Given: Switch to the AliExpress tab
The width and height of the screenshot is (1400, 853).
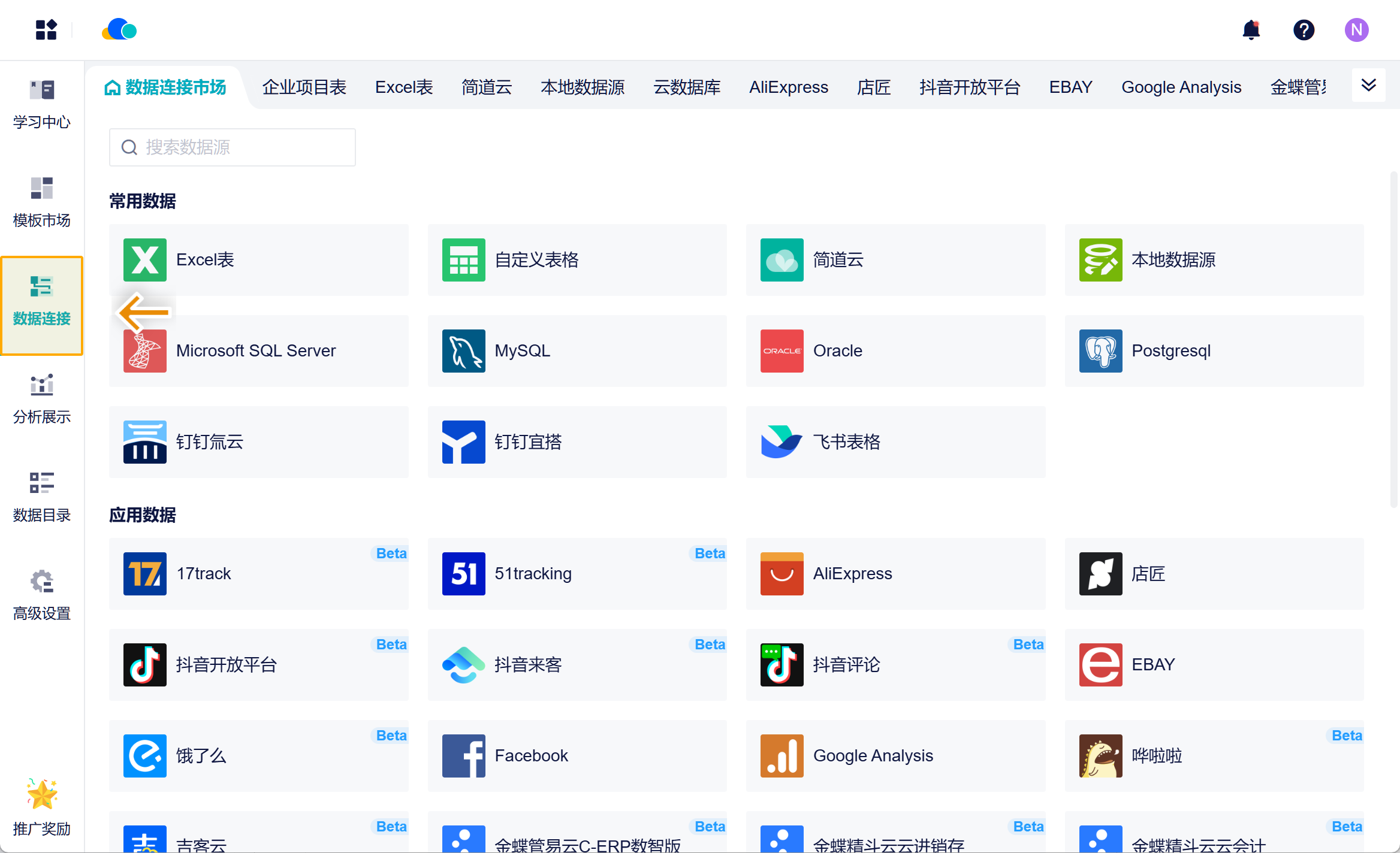Looking at the screenshot, I should coord(789,87).
